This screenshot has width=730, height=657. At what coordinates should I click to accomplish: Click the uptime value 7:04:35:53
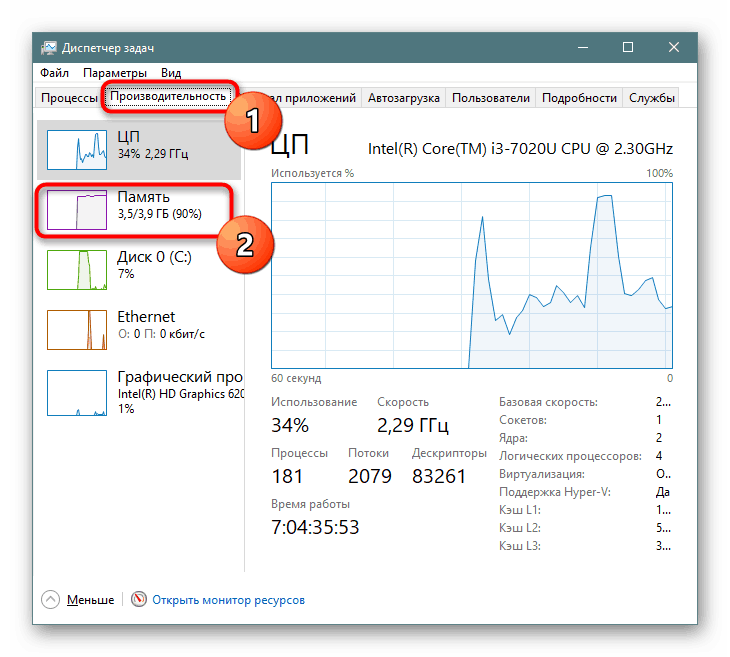coord(315,527)
